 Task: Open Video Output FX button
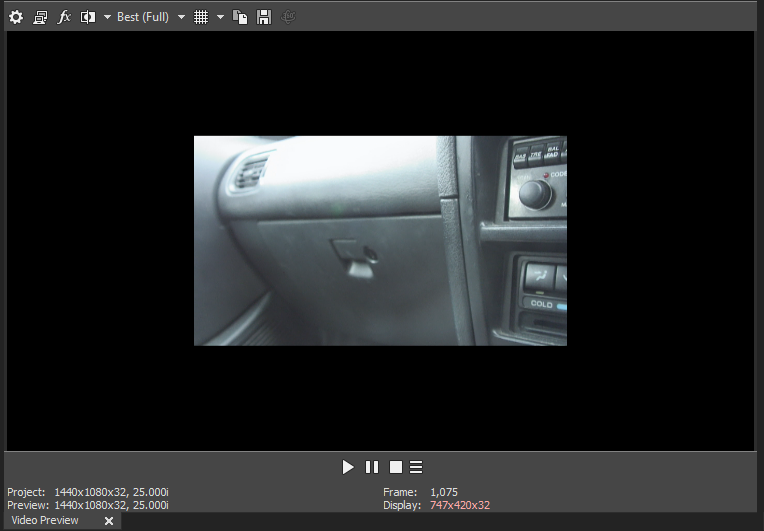64,17
